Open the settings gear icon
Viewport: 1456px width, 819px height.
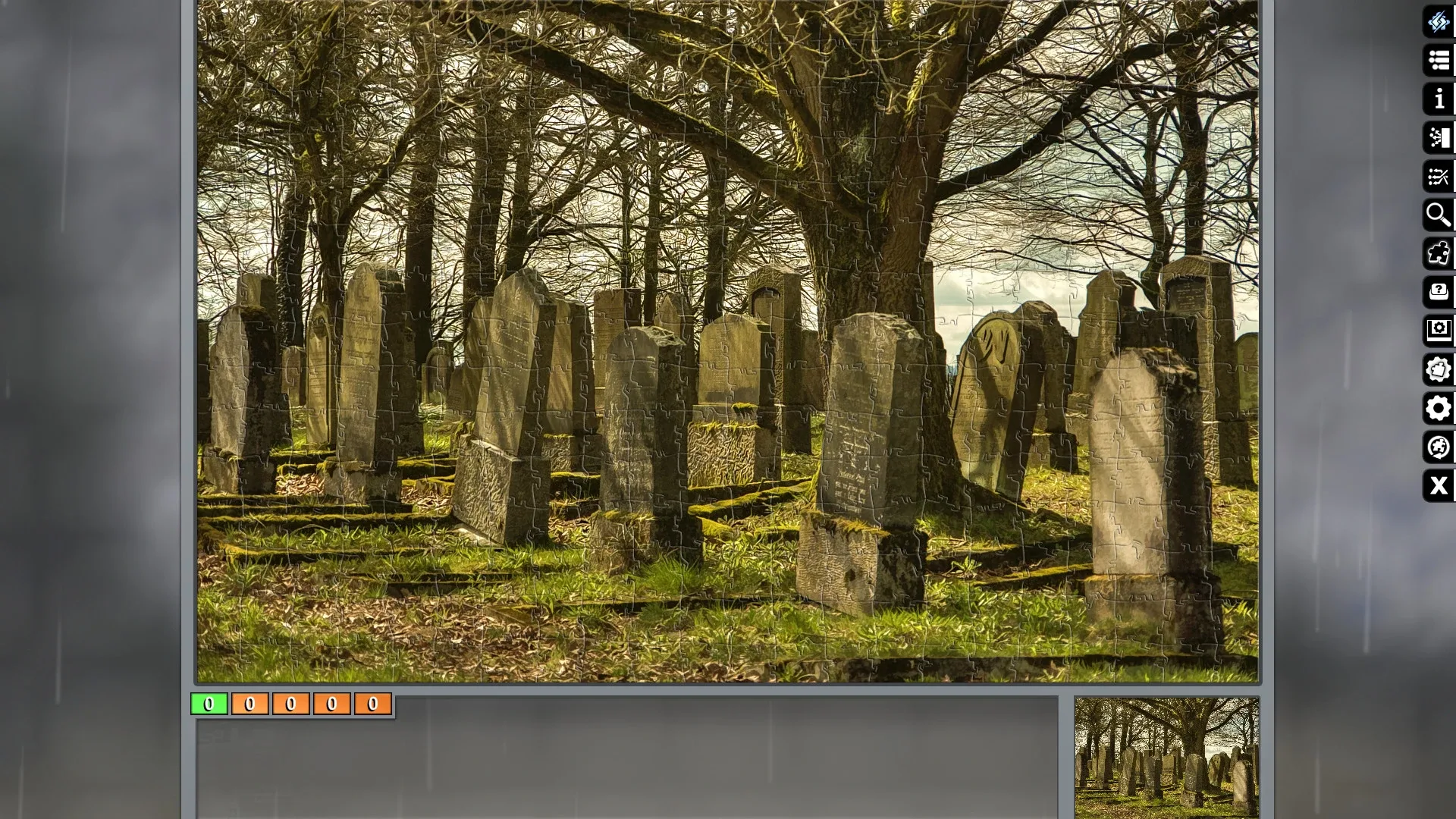coord(1439,408)
